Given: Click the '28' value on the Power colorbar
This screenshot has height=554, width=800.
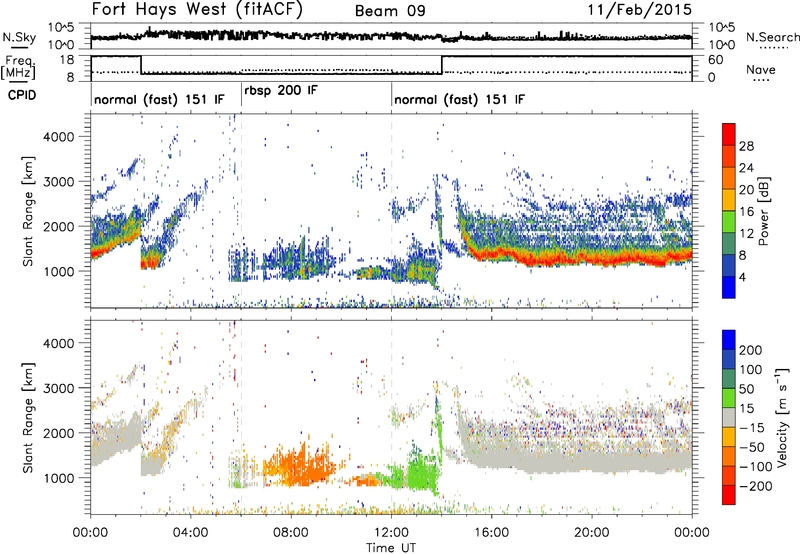Looking at the screenshot, I should coord(746,146).
